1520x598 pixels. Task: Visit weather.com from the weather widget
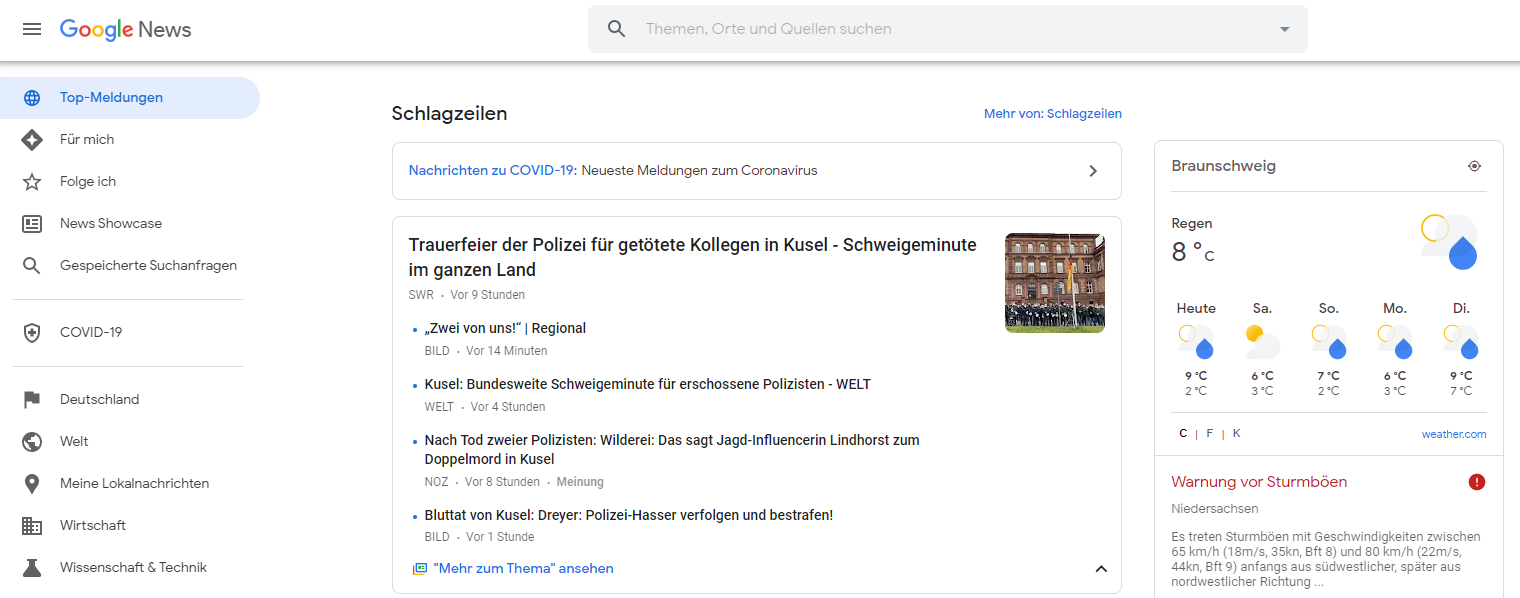pyautogui.click(x=1454, y=433)
